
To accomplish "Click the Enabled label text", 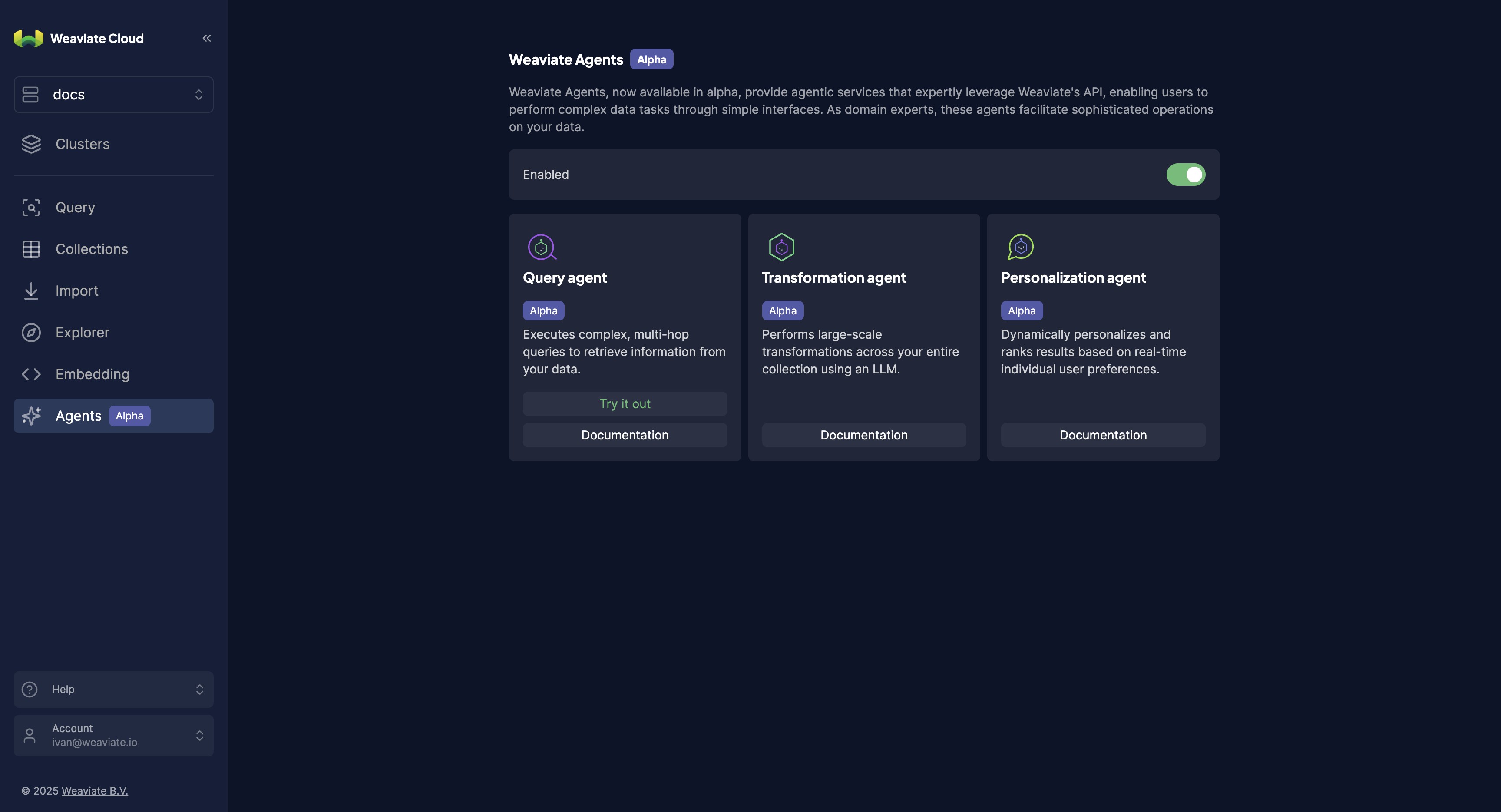I will tap(546, 175).
